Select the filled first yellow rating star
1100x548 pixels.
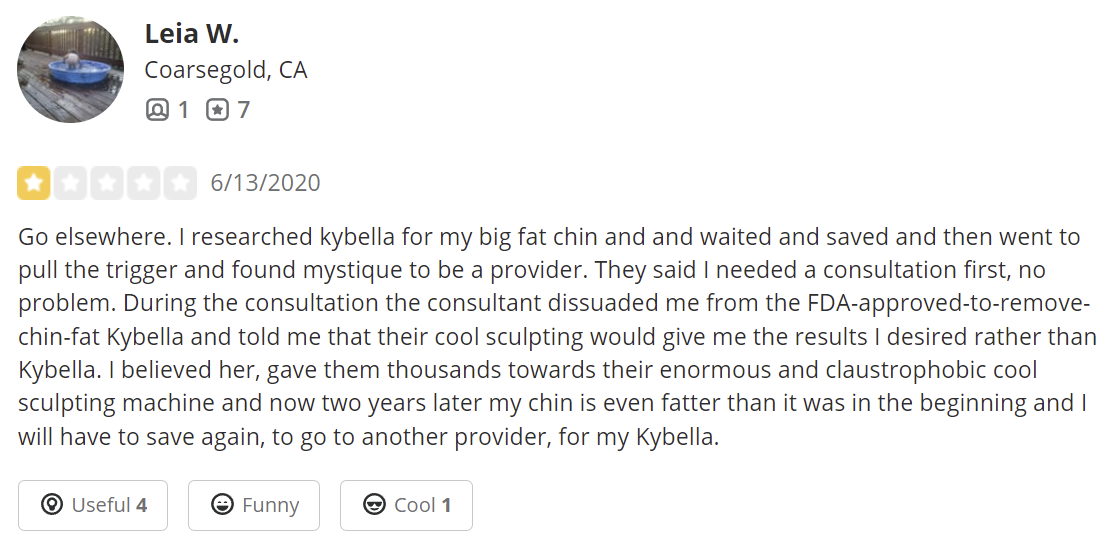[34, 183]
